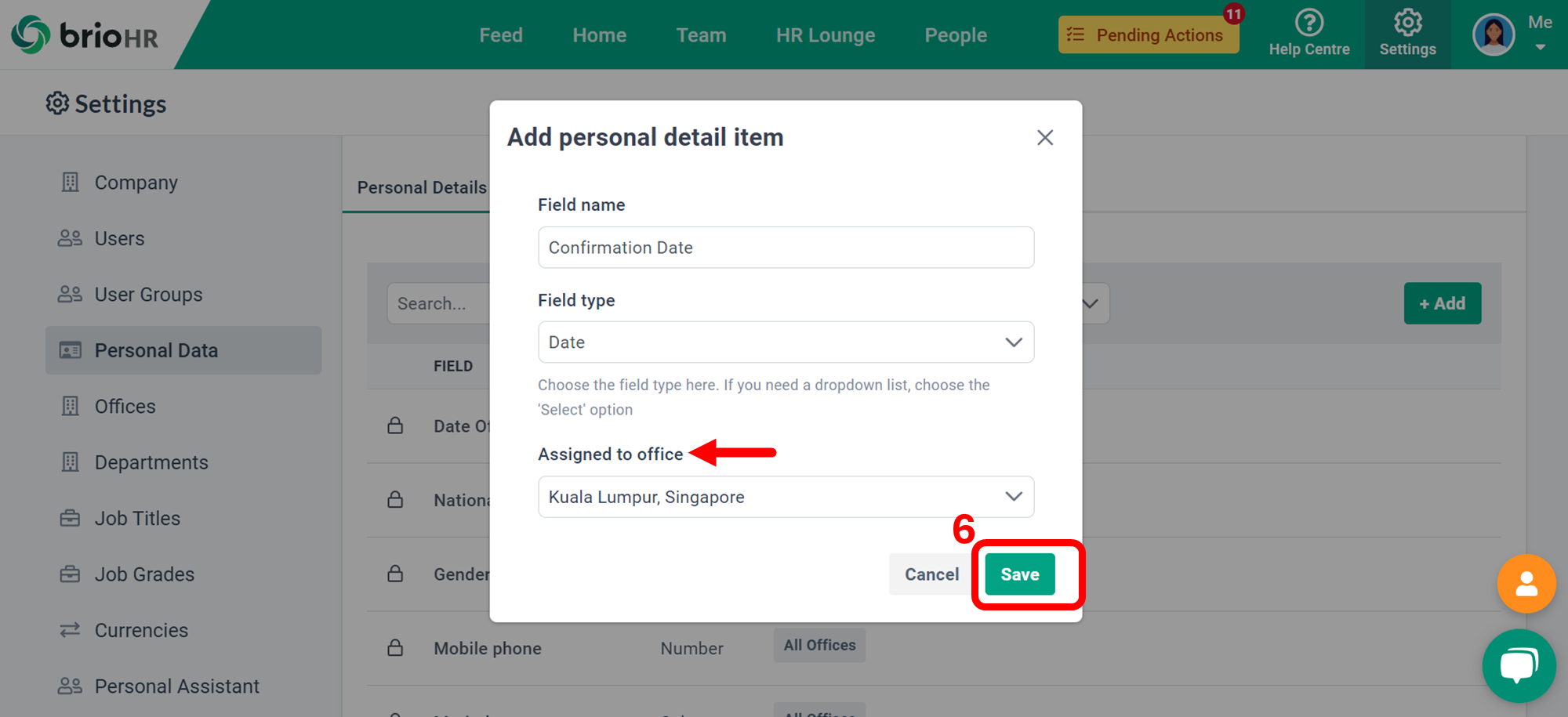Open the Me profile avatar
The image size is (1568, 717).
tap(1494, 34)
